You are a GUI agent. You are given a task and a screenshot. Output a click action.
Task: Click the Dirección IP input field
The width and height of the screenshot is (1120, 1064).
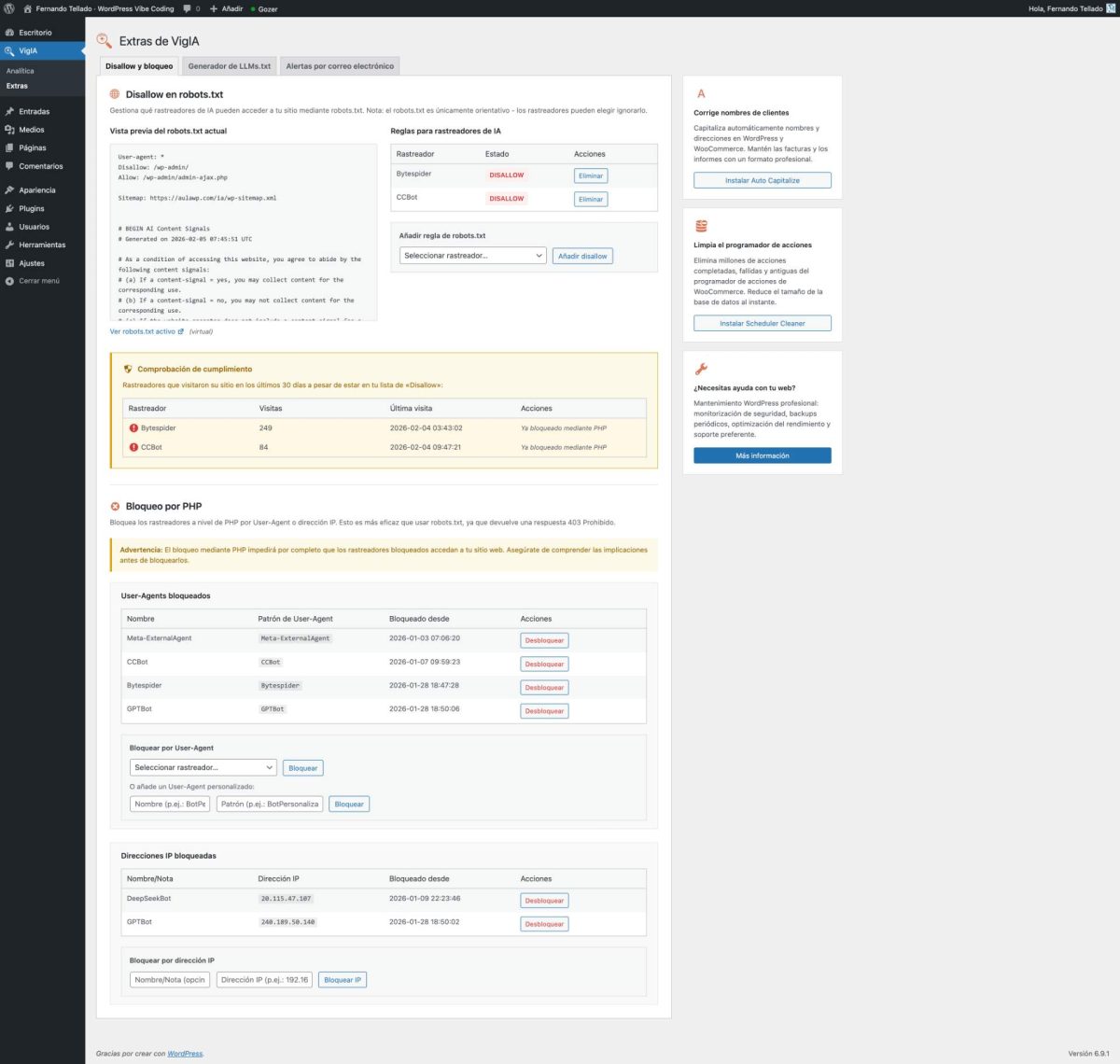pyautogui.click(x=264, y=980)
